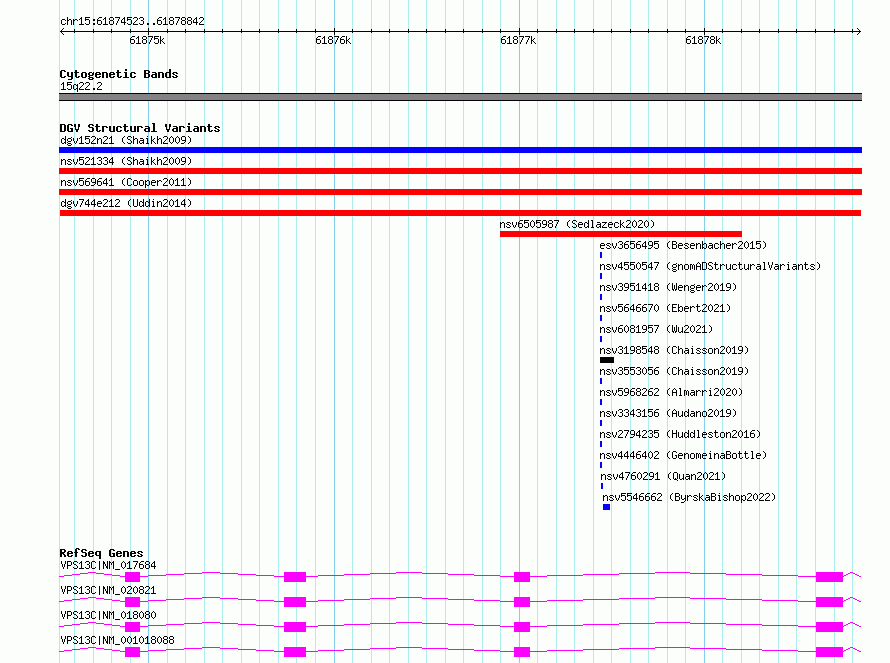
Task: Click the red nsv6505987 variant bar
Action: (x=621, y=234)
